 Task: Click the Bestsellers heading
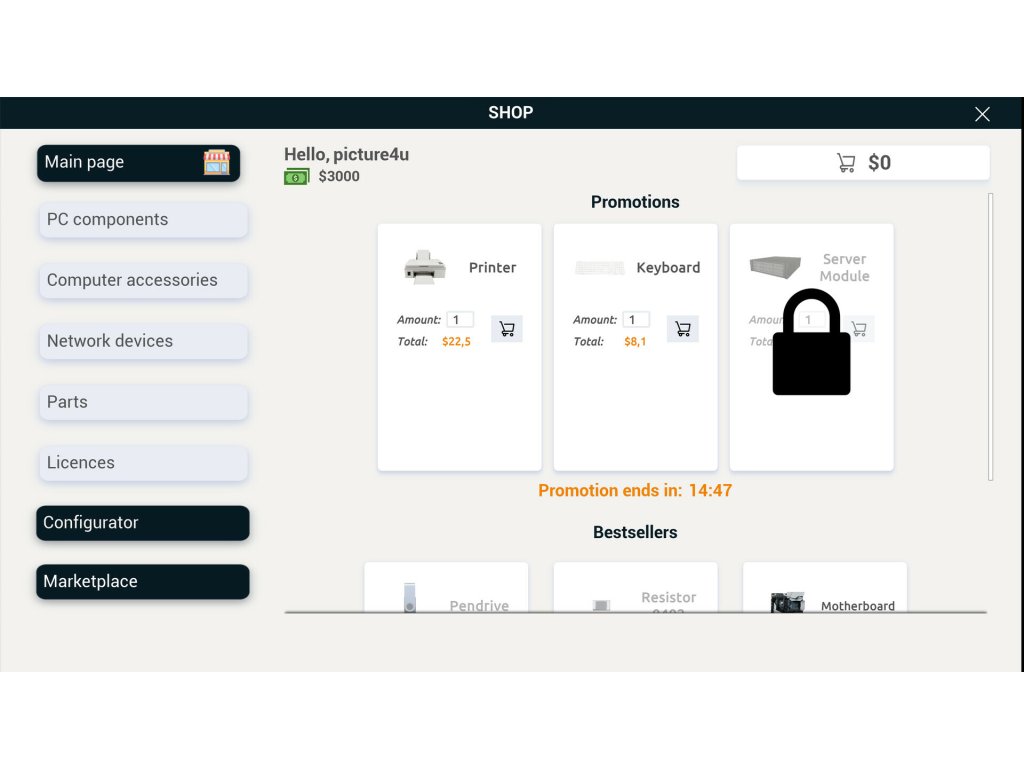coord(635,532)
